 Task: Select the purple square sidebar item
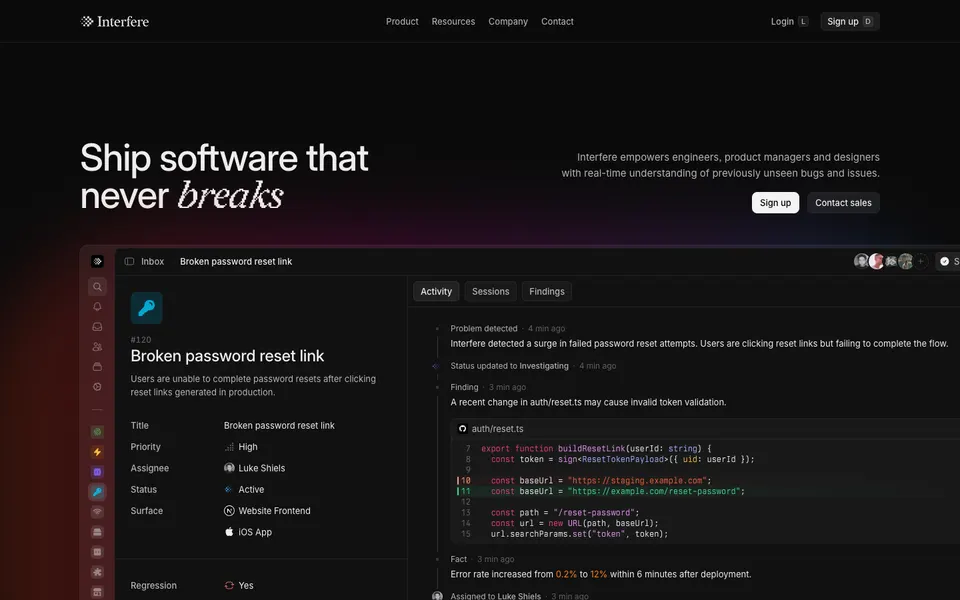pyautogui.click(x=97, y=472)
